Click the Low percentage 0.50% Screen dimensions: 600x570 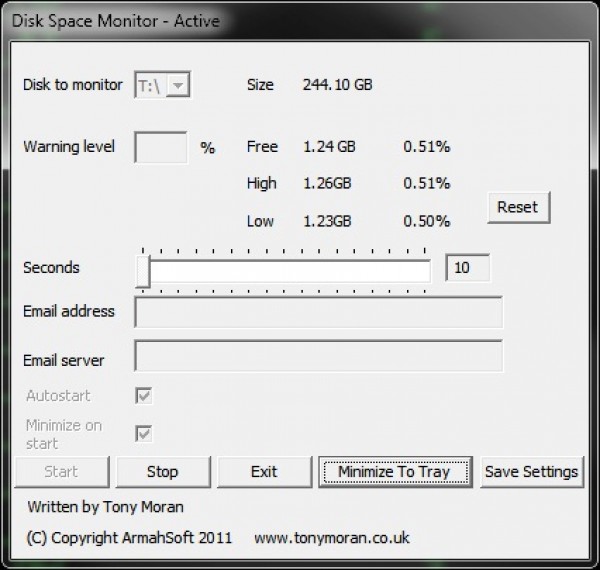pyautogui.click(x=427, y=221)
